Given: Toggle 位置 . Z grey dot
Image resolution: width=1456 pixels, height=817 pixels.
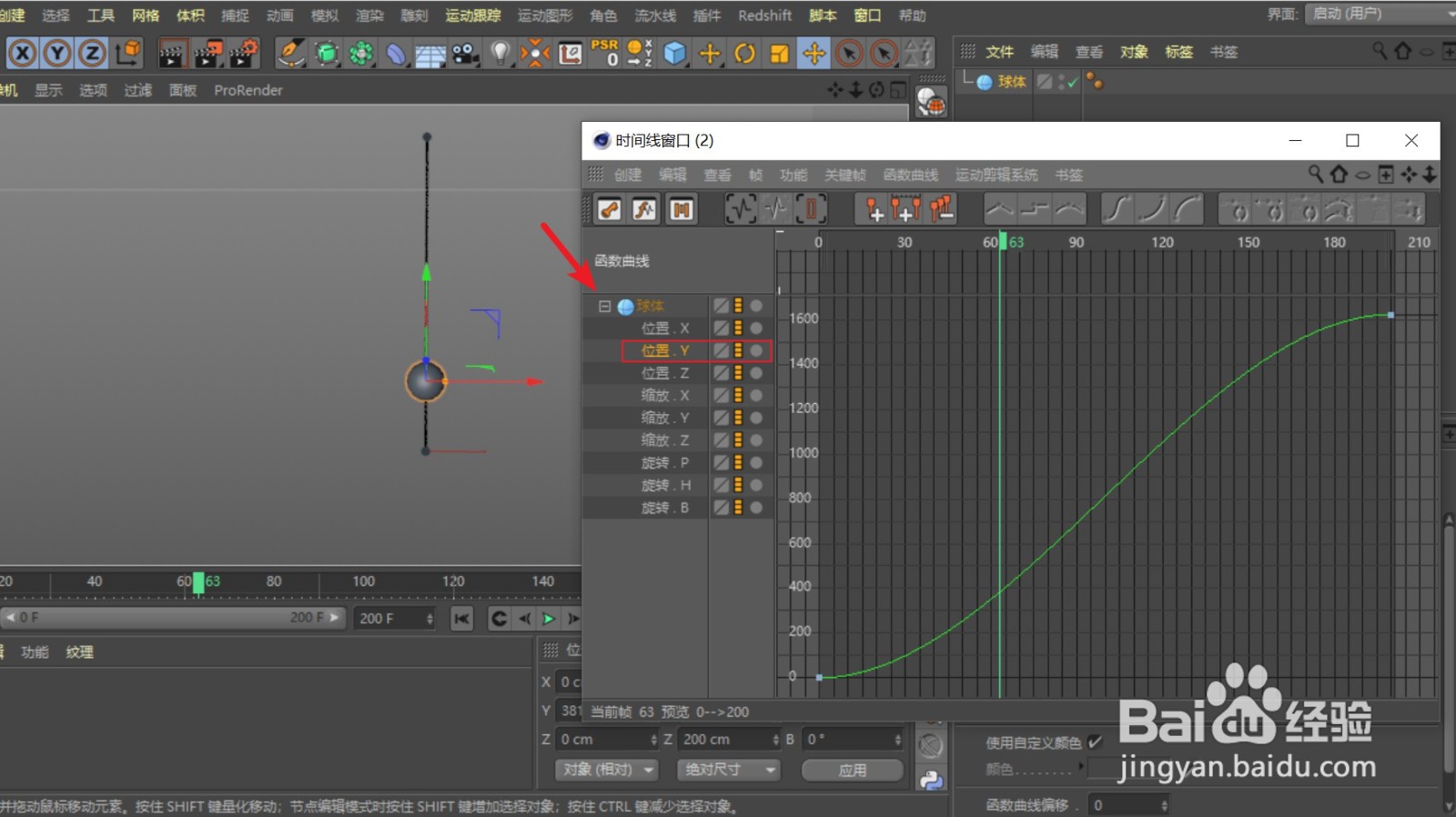Looking at the screenshot, I should coord(756,373).
